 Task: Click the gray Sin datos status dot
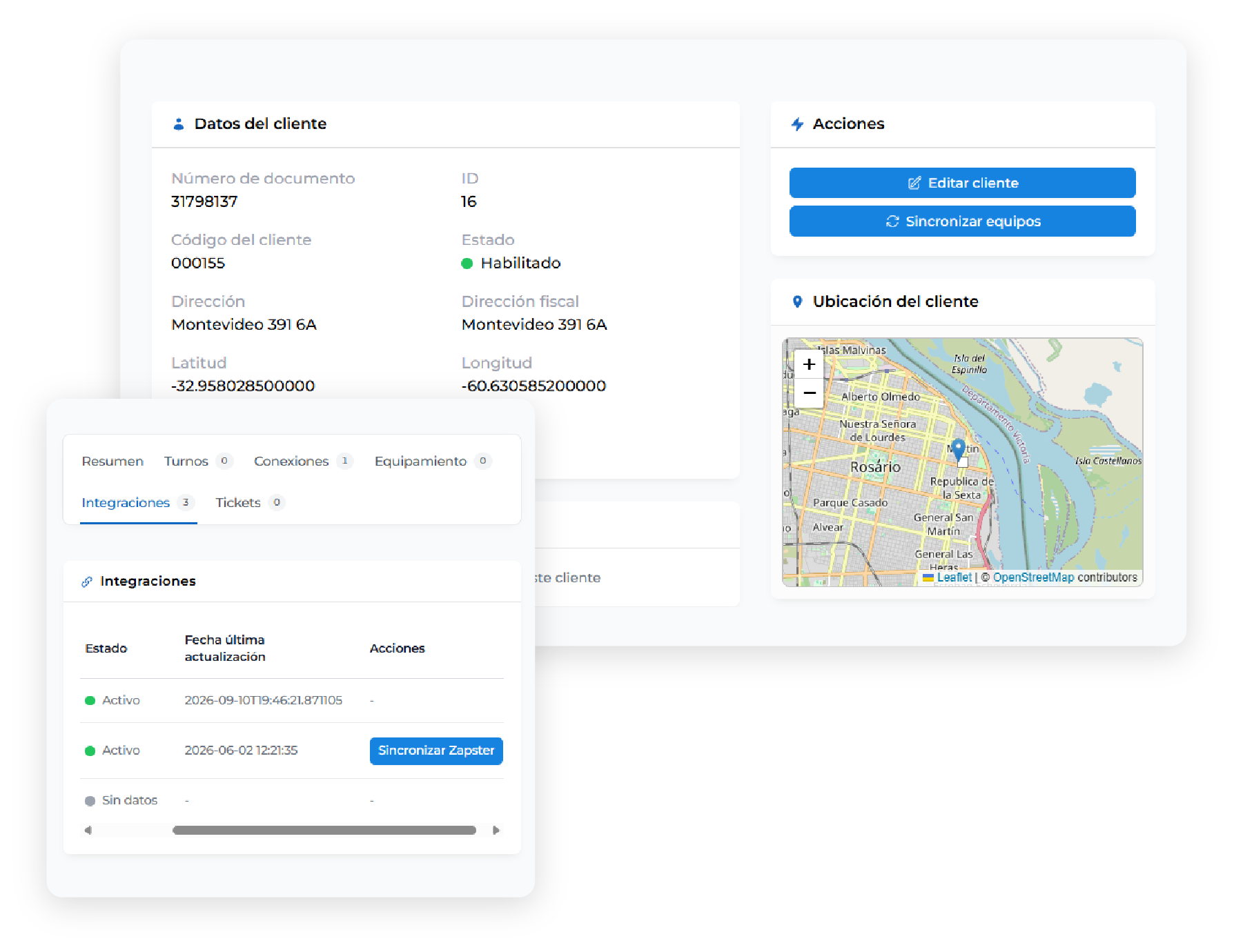pyautogui.click(x=90, y=801)
